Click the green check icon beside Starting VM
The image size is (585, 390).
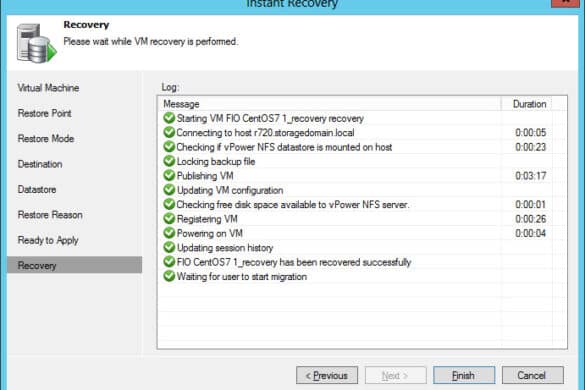click(x=169, y=118)
